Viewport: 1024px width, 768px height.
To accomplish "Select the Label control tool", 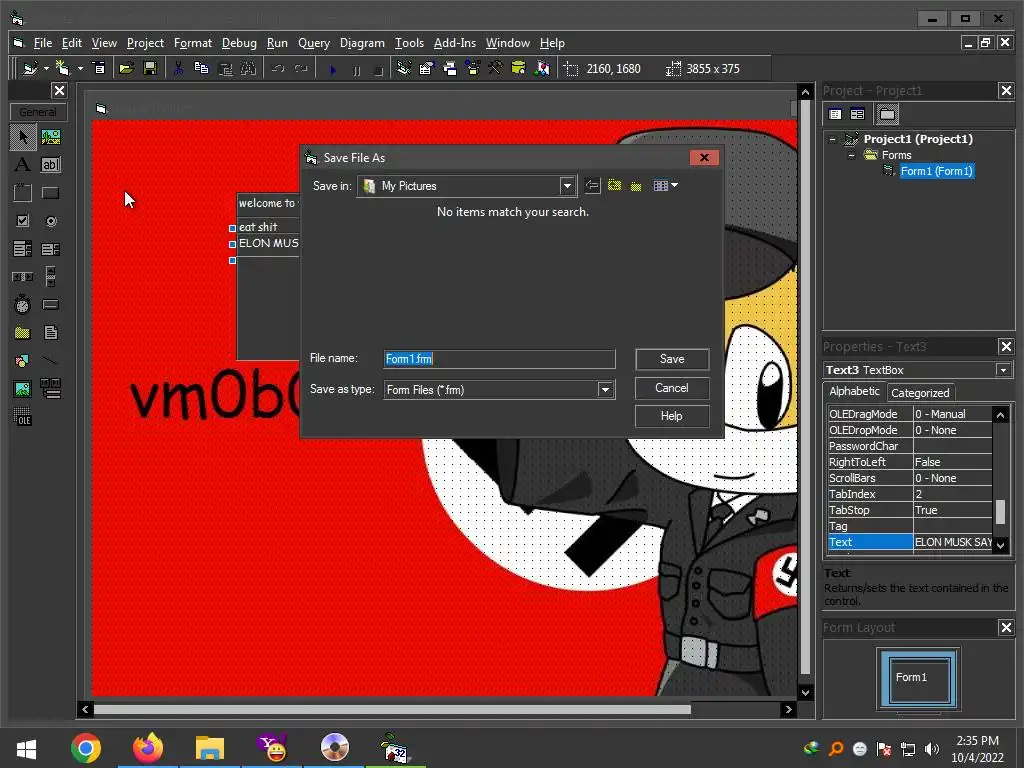I will pyautogui.click(x=23, y=165).
